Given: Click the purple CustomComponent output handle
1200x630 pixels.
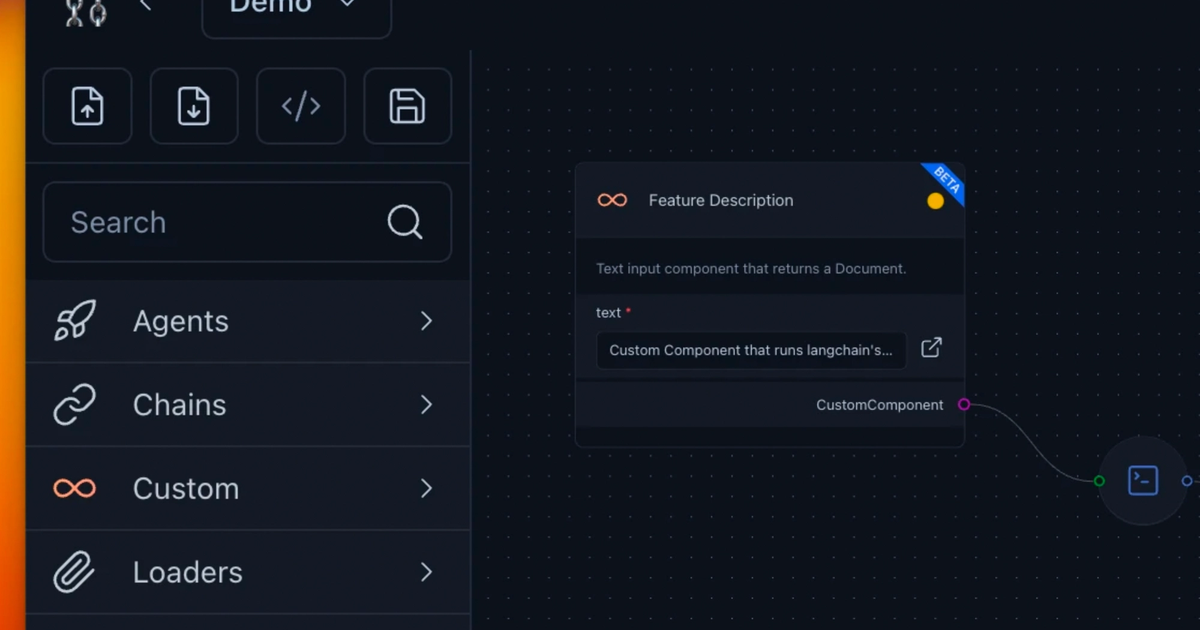Looking at the screenshot, I should 964,405.
